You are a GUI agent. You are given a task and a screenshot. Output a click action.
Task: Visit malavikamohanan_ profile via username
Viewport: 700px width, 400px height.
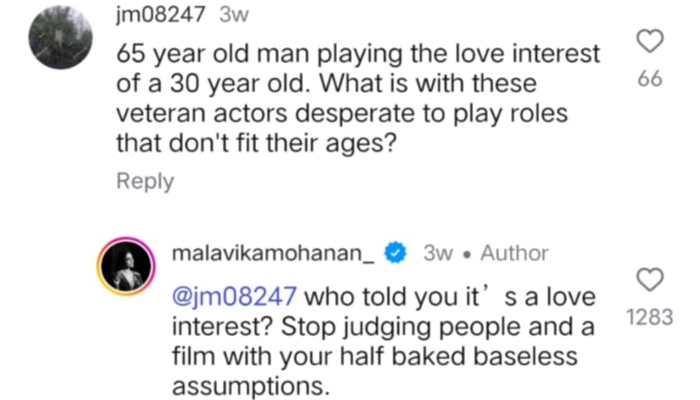click(x=273, y=254)
